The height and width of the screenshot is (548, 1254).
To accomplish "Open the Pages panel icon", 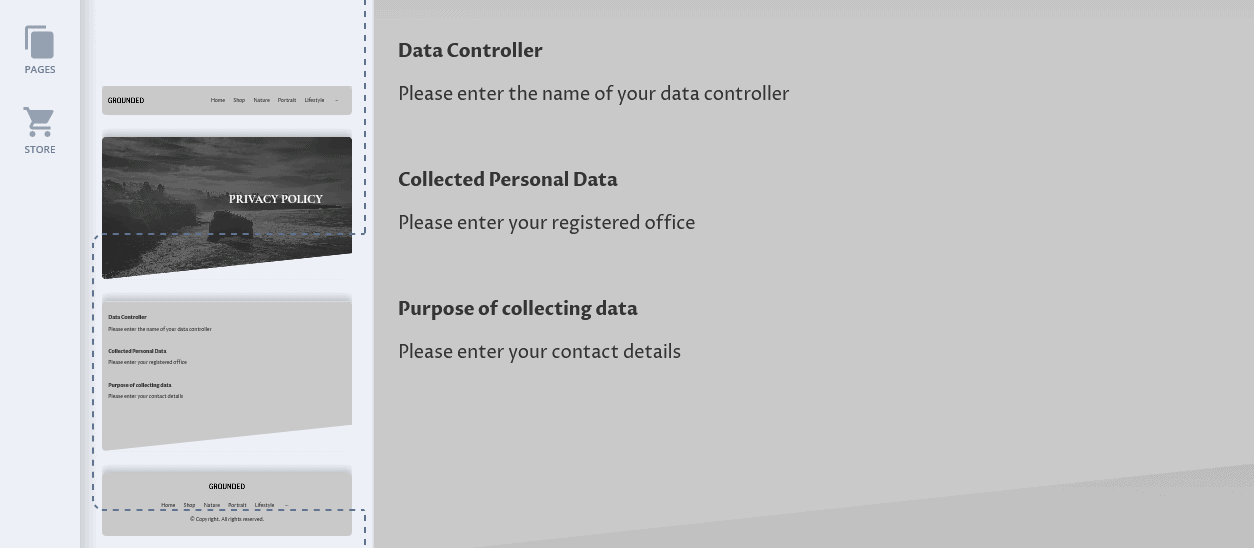I will click(x=39, y=42).
